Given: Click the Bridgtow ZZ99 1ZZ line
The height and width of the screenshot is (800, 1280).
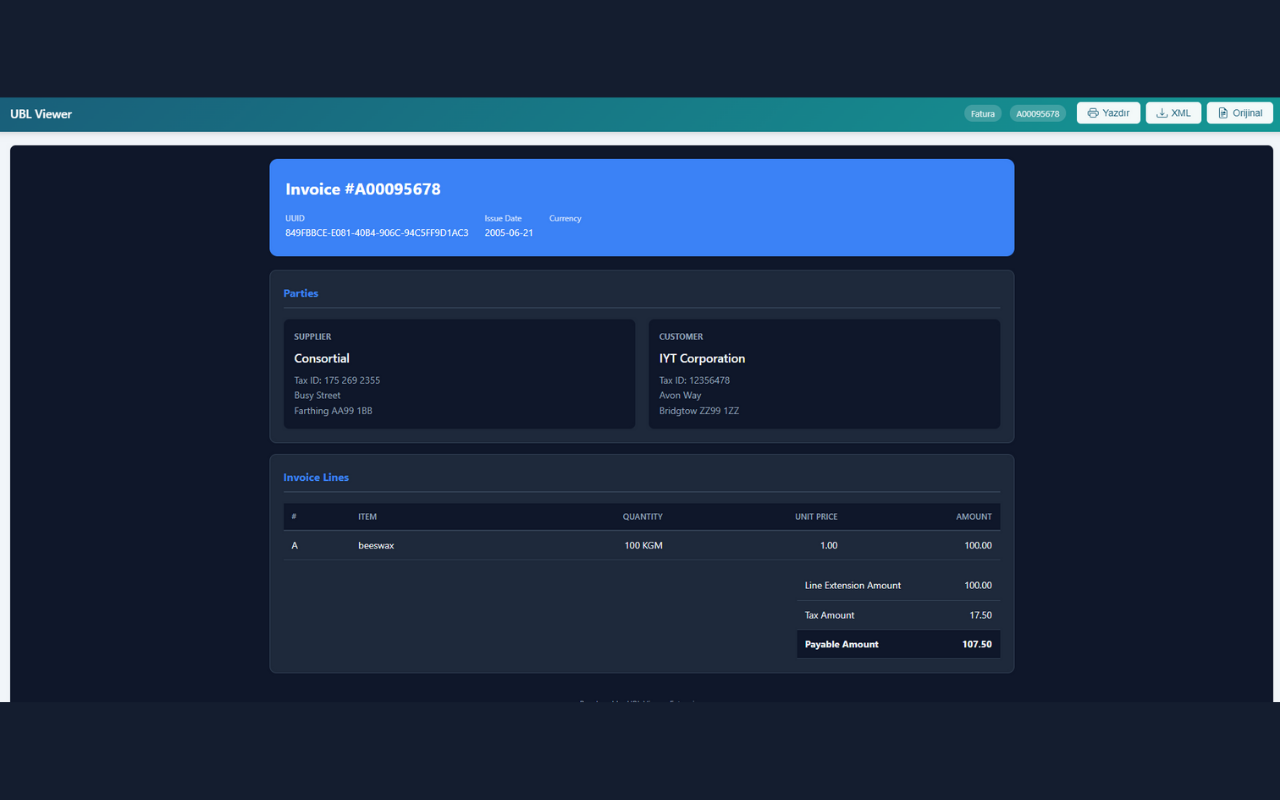Looking at the screenshot, I should (x=699, y=411).
